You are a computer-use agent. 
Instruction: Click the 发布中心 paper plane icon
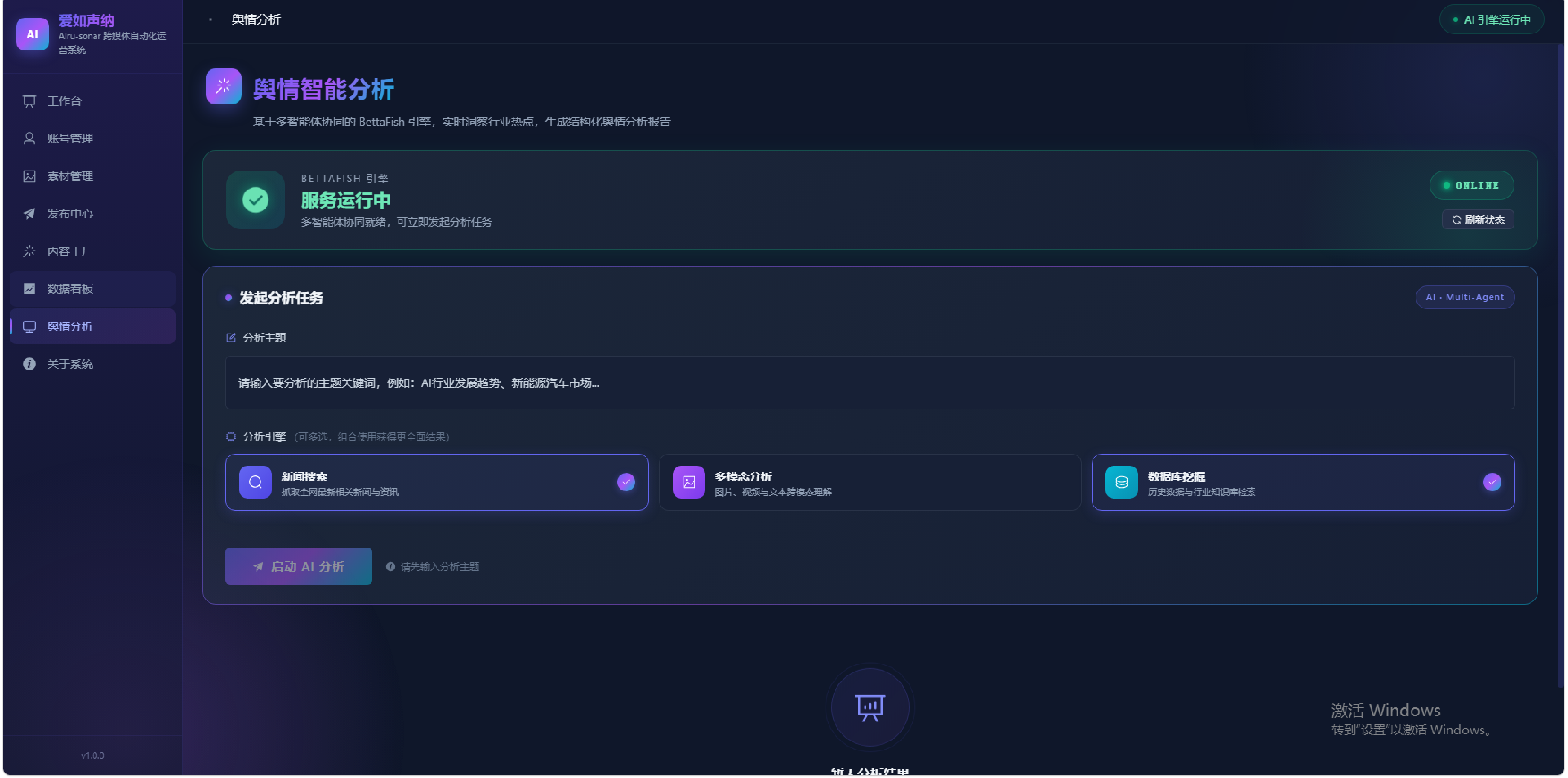pos(29,214)
